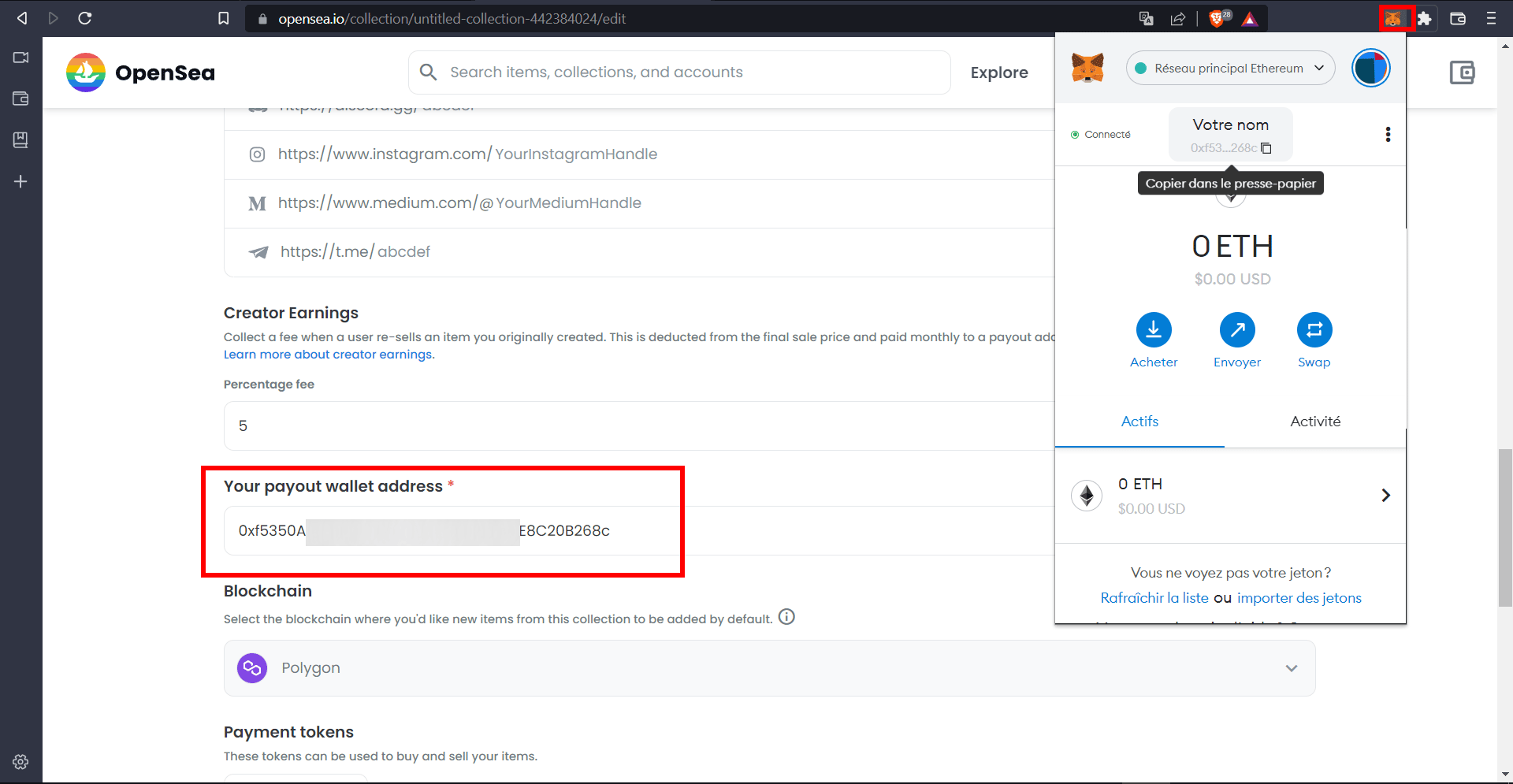Click Explore in OpenSea navigation
The width and height of the screenshot is (1513, 784).
(999, 72)
